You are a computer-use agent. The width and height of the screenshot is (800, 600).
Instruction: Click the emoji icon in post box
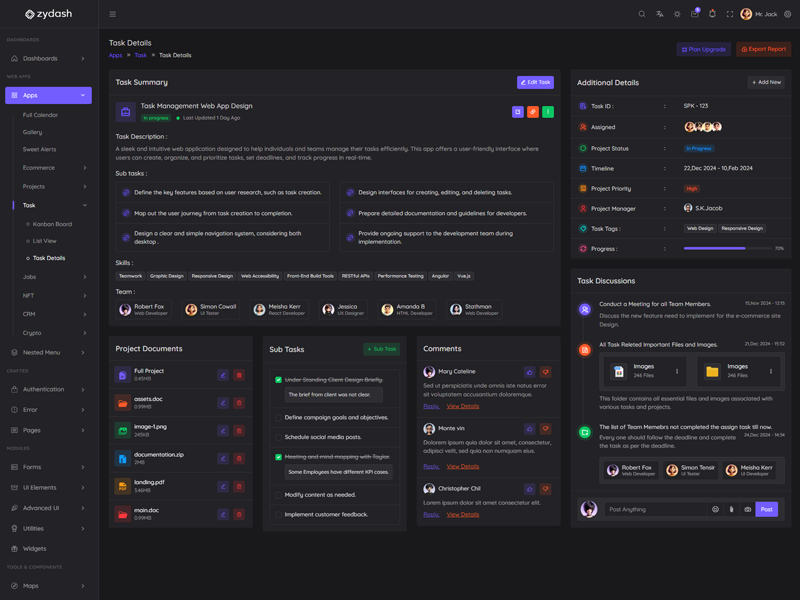pos(715,509)
